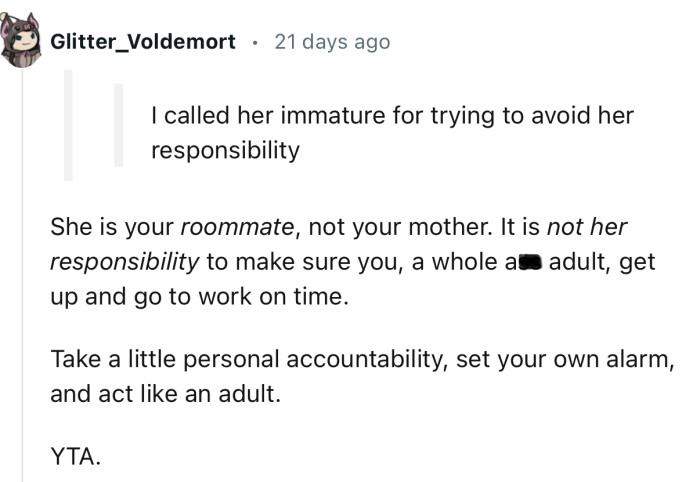Click the italic phrase "not her"

tap(587, 227)
